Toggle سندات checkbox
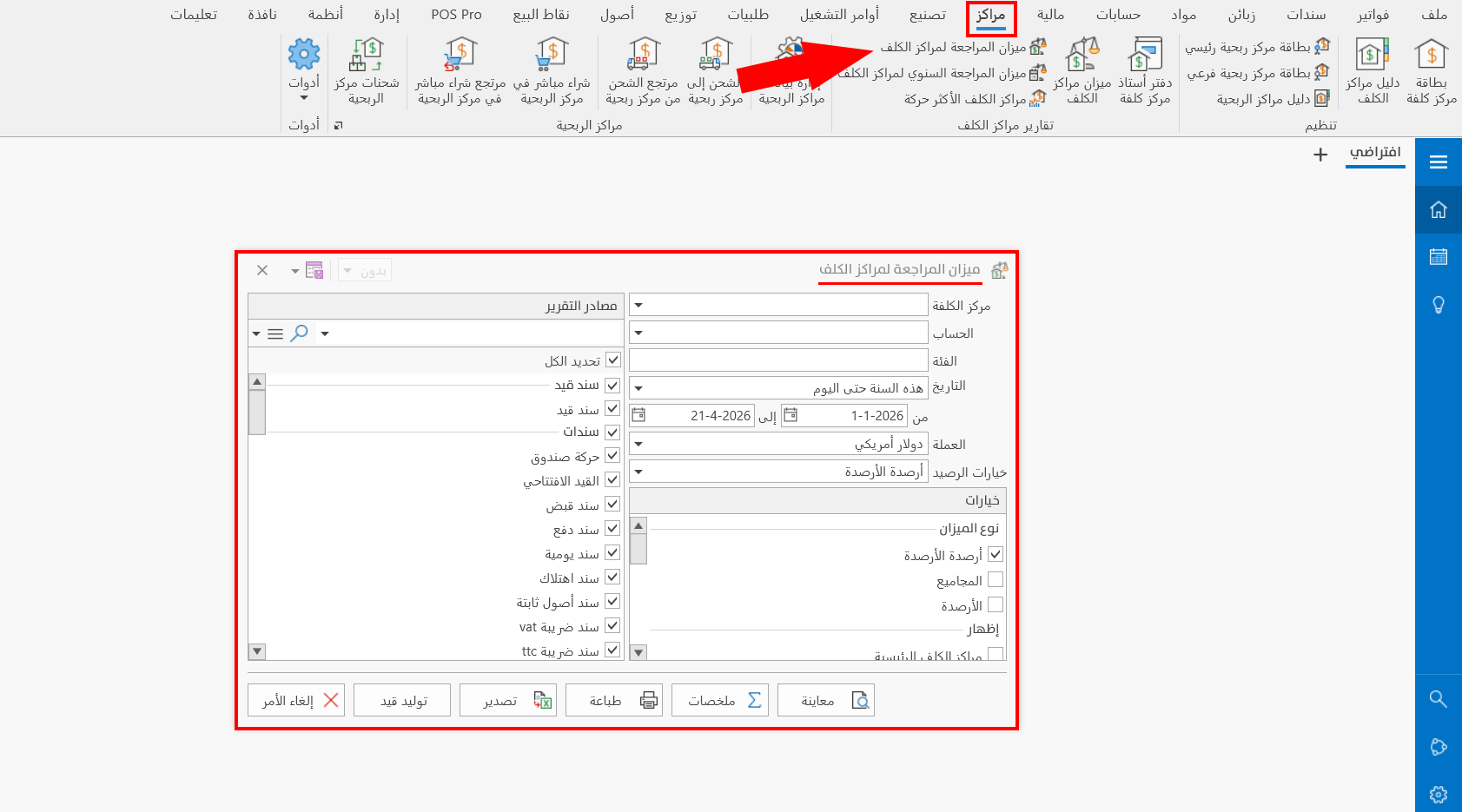The height and width of the screenshot is (812, 1462). pyautogui.click(x=612, y=432)
